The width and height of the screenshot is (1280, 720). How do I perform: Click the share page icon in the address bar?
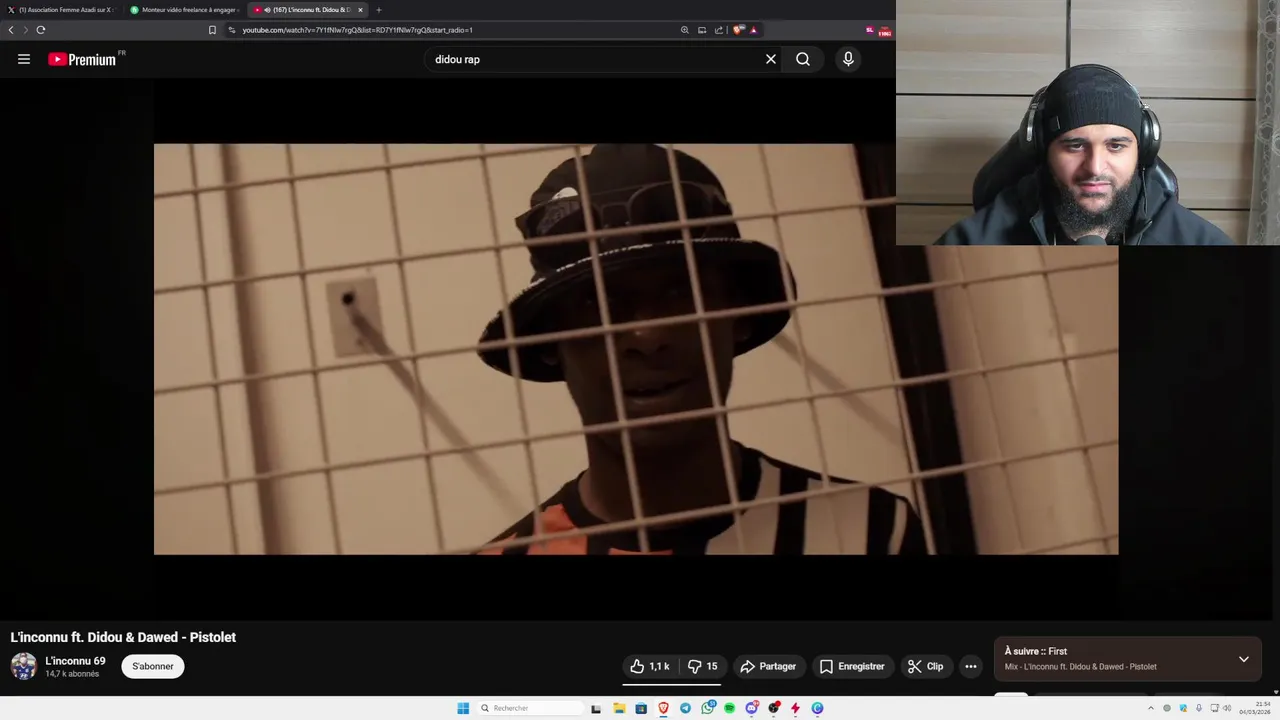point(718,30)
